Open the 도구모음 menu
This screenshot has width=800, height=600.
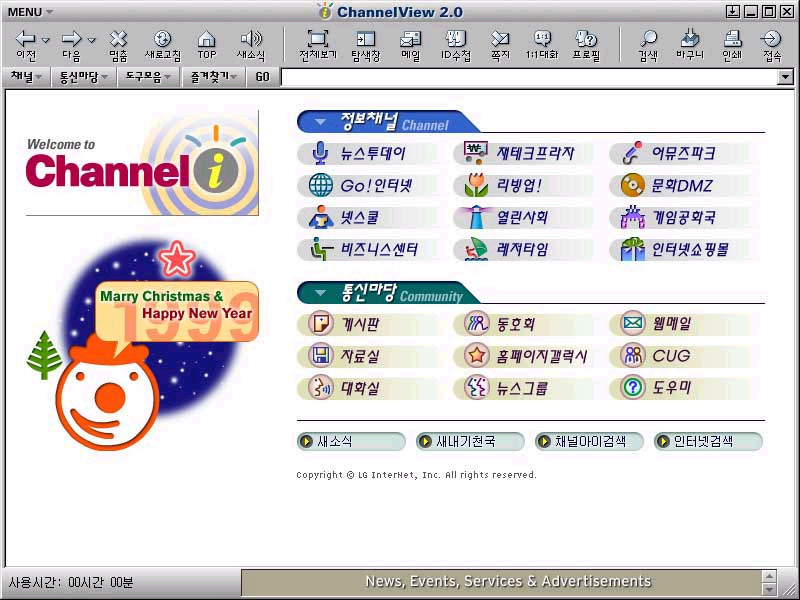148,77
